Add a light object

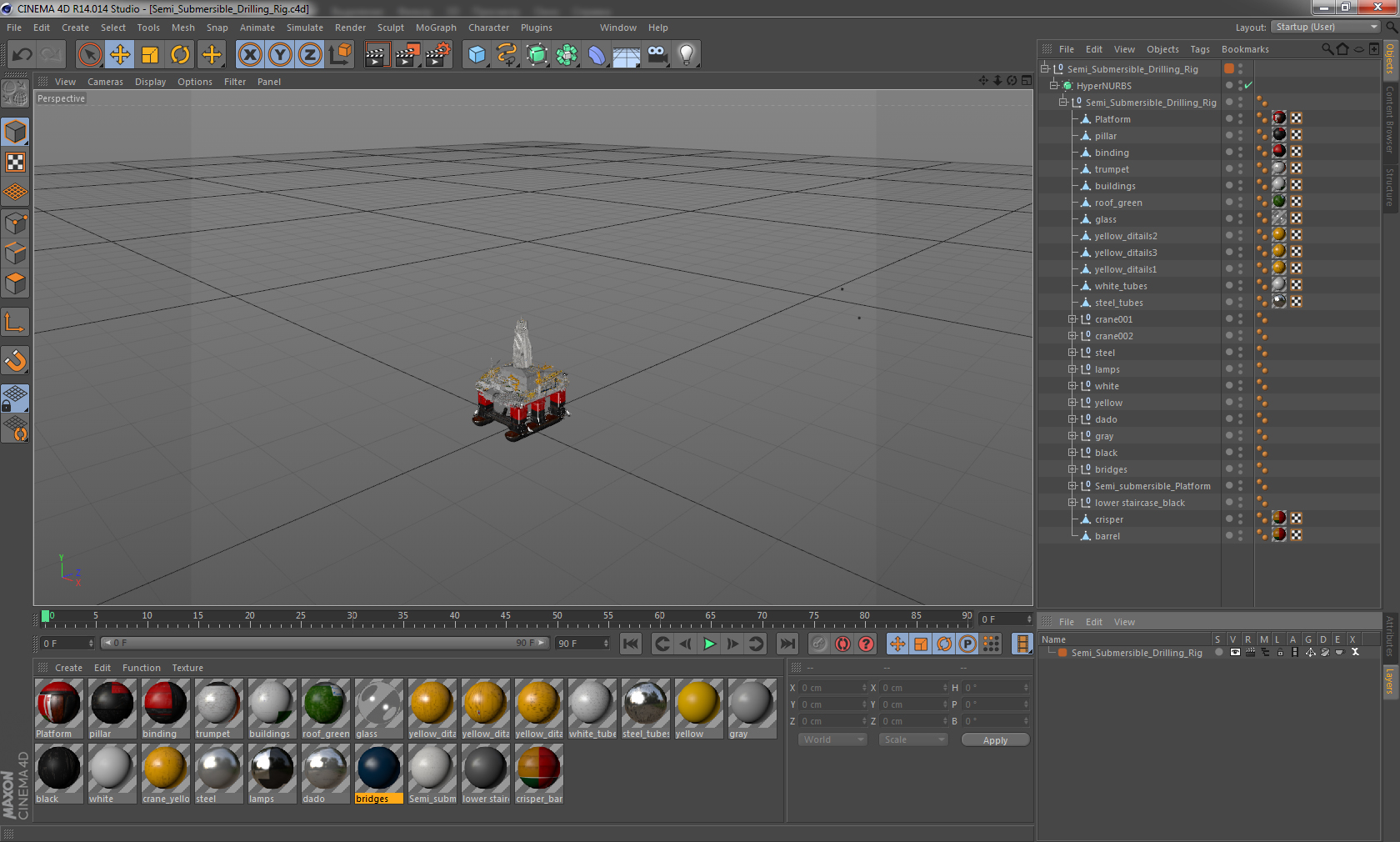point(687,55)
